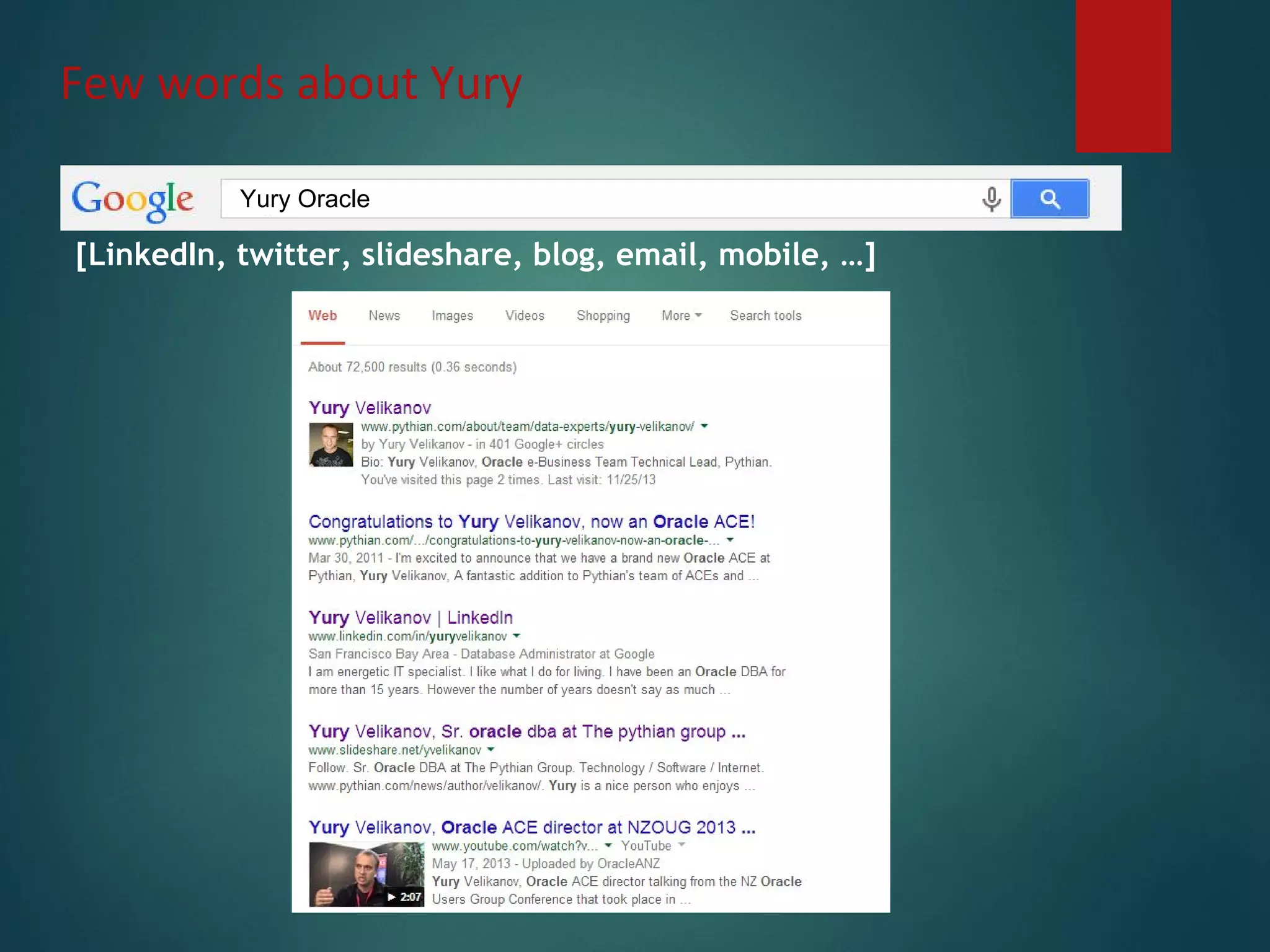
Task: Expand the arrow next to slideshare.net/yvelikanov
Action: [491, 750]
